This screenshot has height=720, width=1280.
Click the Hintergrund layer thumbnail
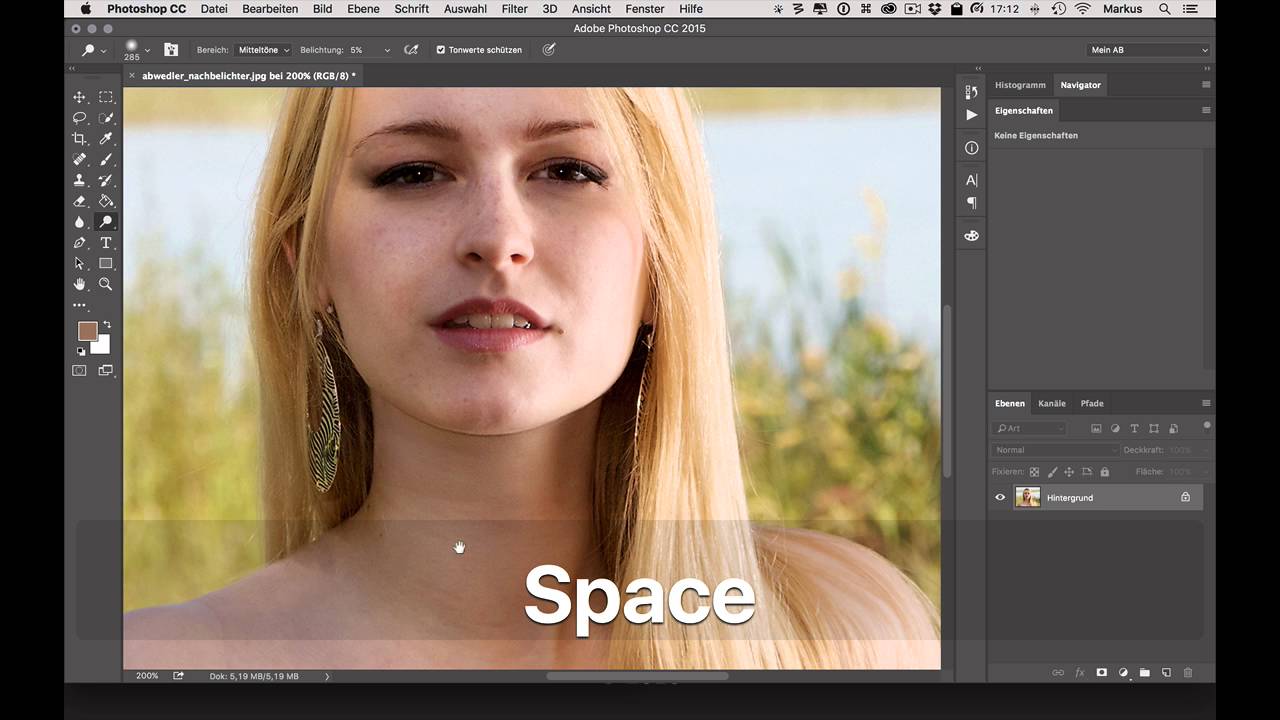[1028, 497]
